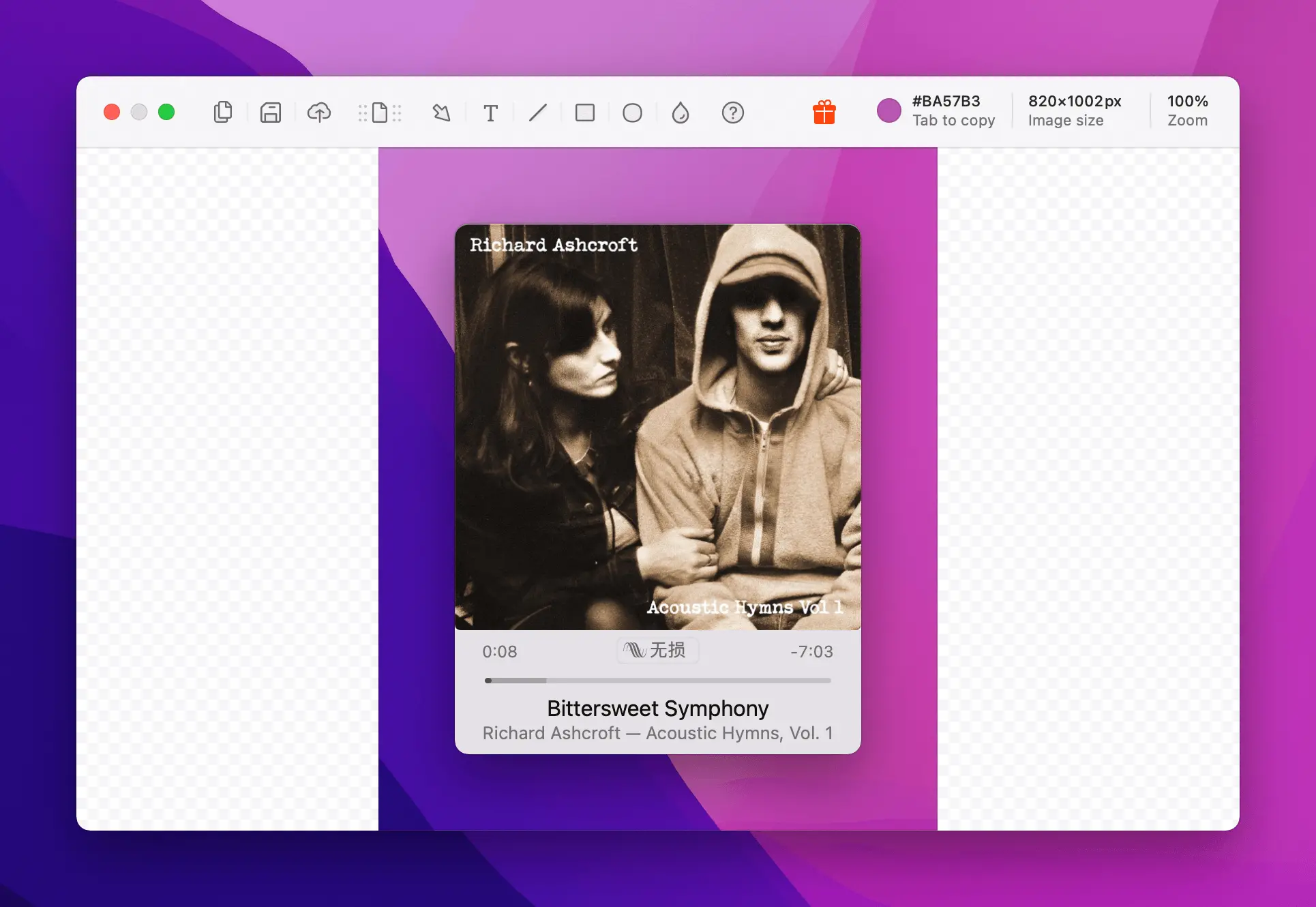Click the 0:08 elapsed time label
This screenshot has height=907, width=1316.
[x=500, y=652]
